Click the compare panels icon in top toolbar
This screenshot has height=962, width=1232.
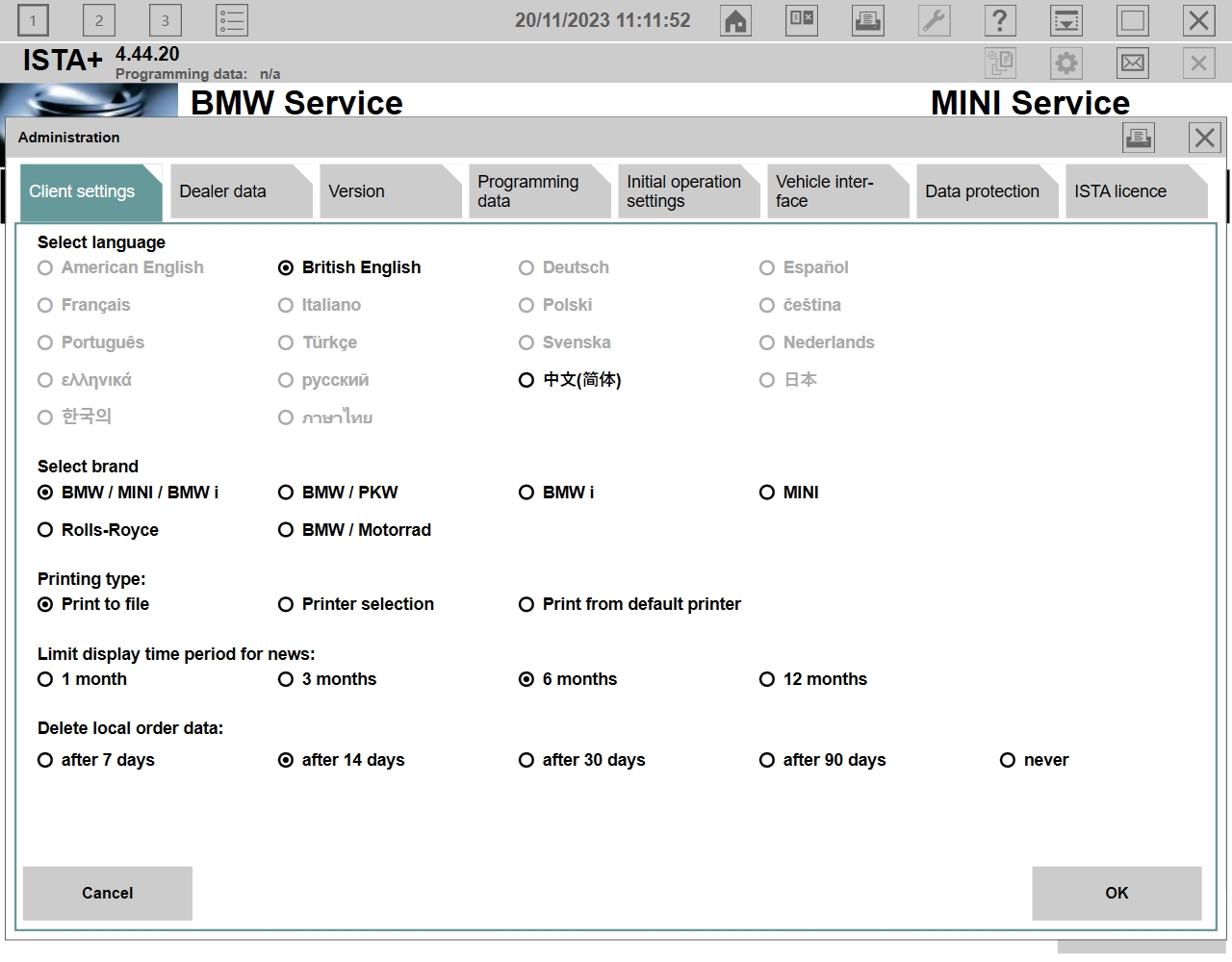[x=802, y=20]
